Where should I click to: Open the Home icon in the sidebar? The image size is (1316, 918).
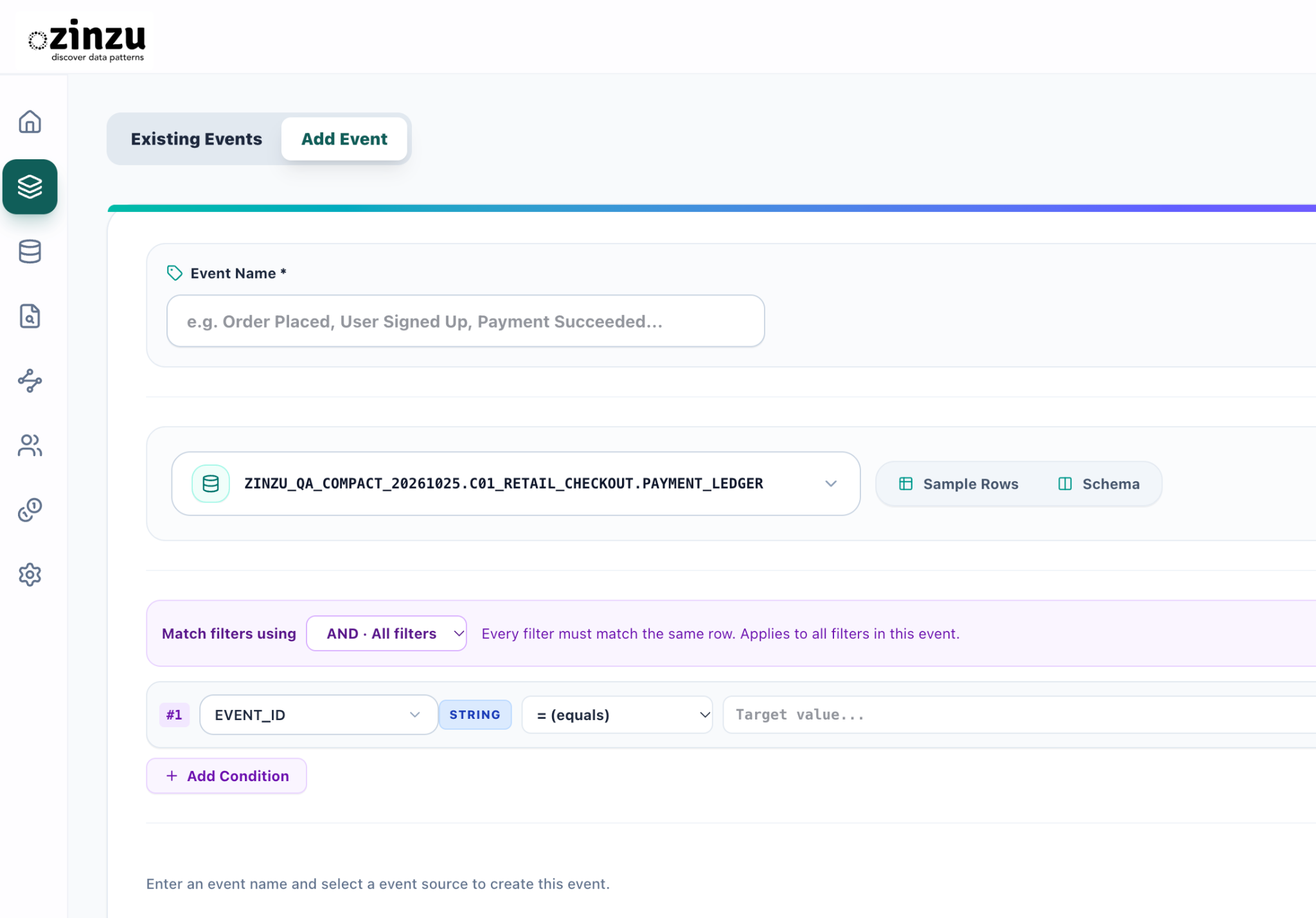[30, 122]
